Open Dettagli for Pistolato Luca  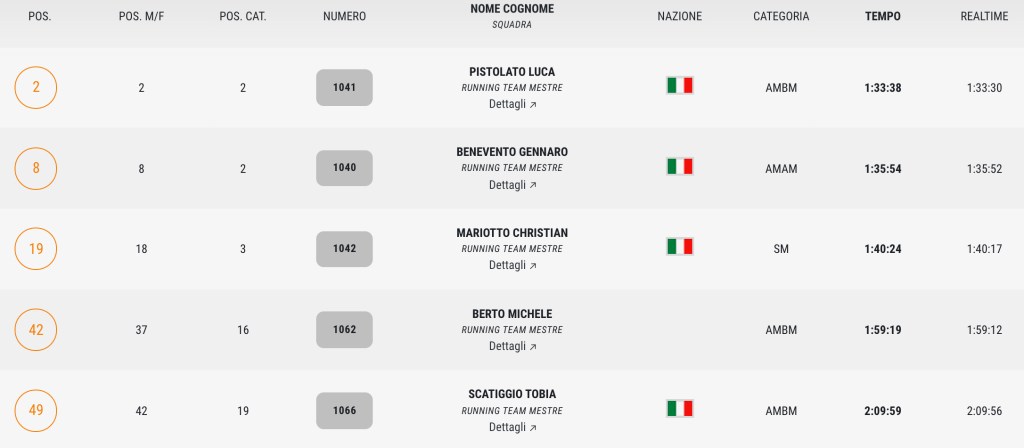[x=512, y=104]
